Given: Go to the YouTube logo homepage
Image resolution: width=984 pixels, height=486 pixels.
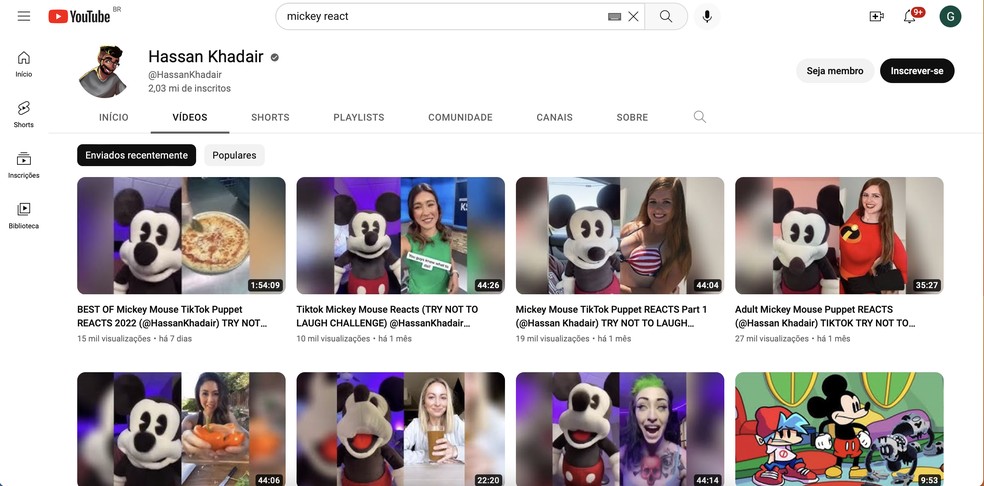Looking at the screenshot, I should click(x=79, y=16).
